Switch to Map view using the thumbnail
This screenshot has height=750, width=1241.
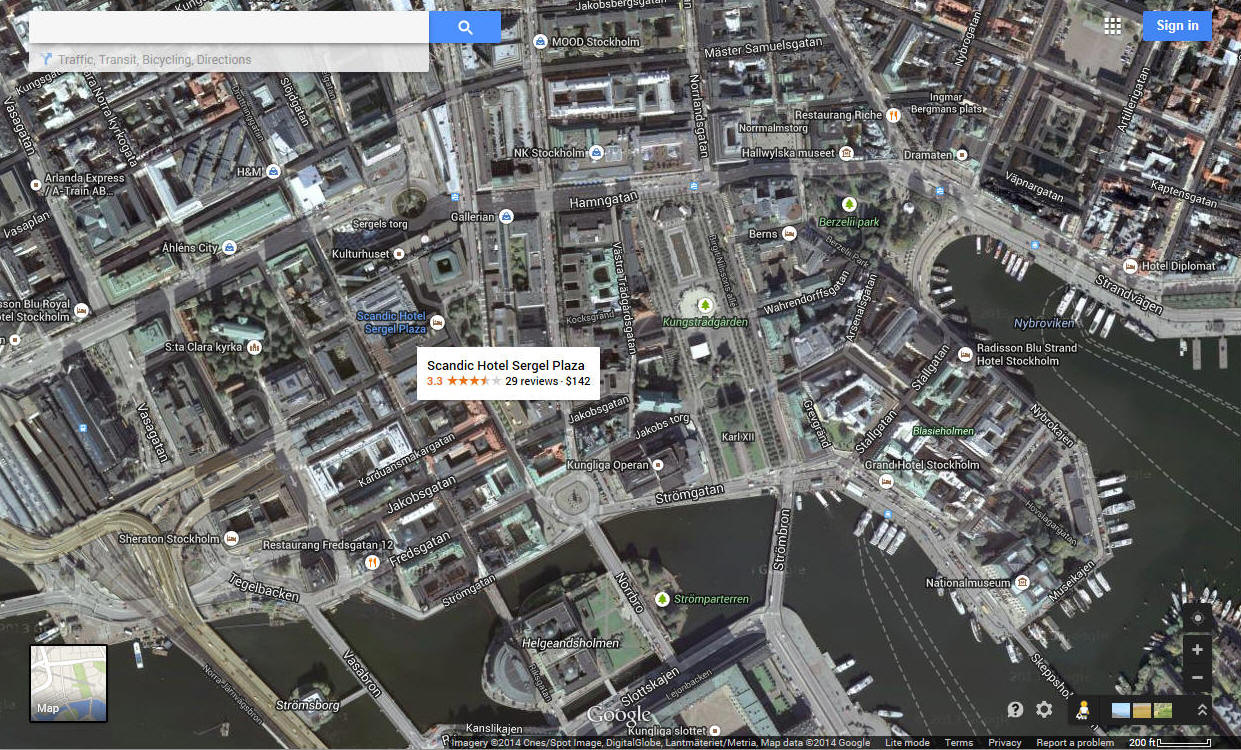click(x=68, y=683)
